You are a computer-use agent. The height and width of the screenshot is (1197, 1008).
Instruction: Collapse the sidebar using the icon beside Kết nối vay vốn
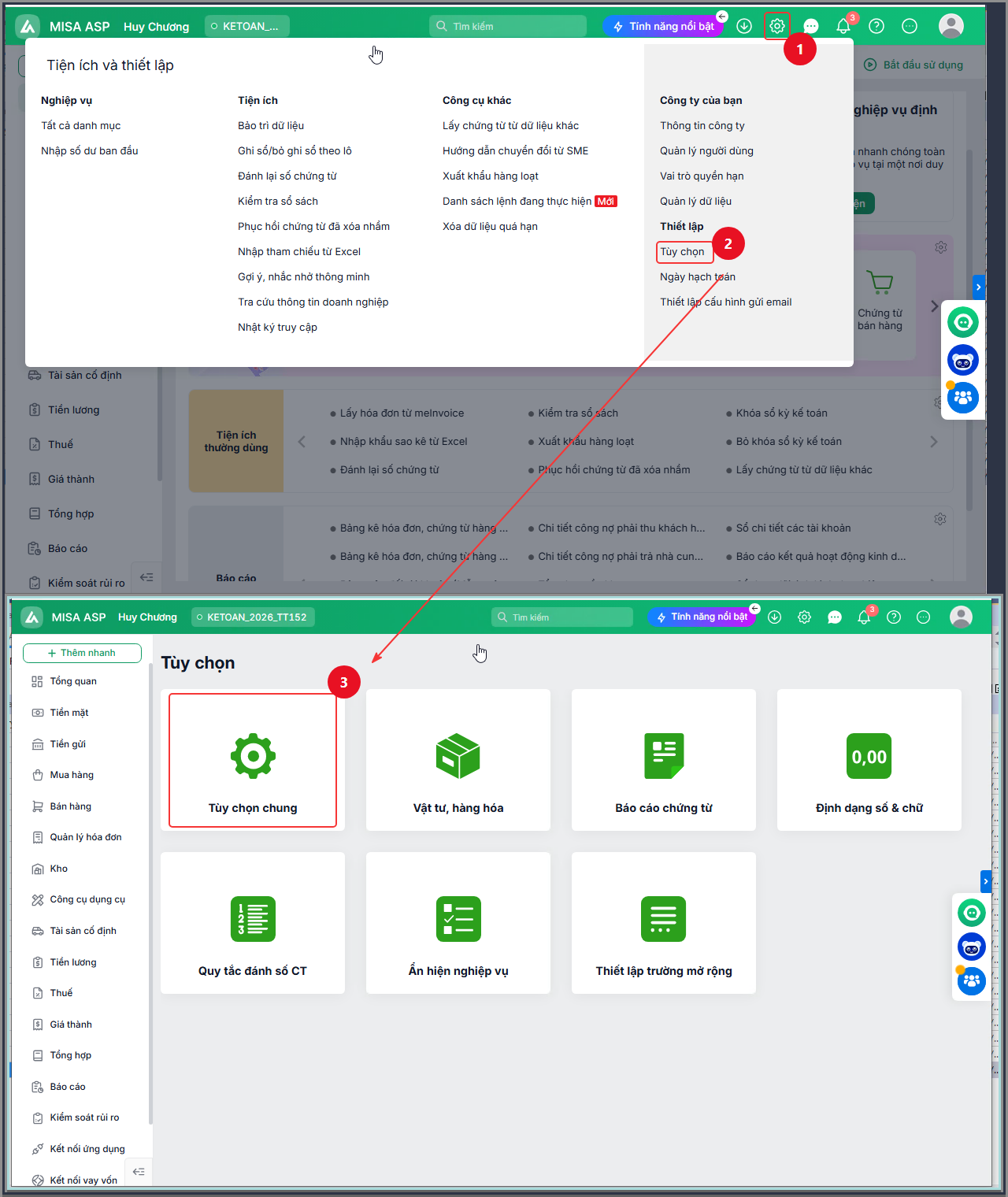click(x=139, y=1172)
